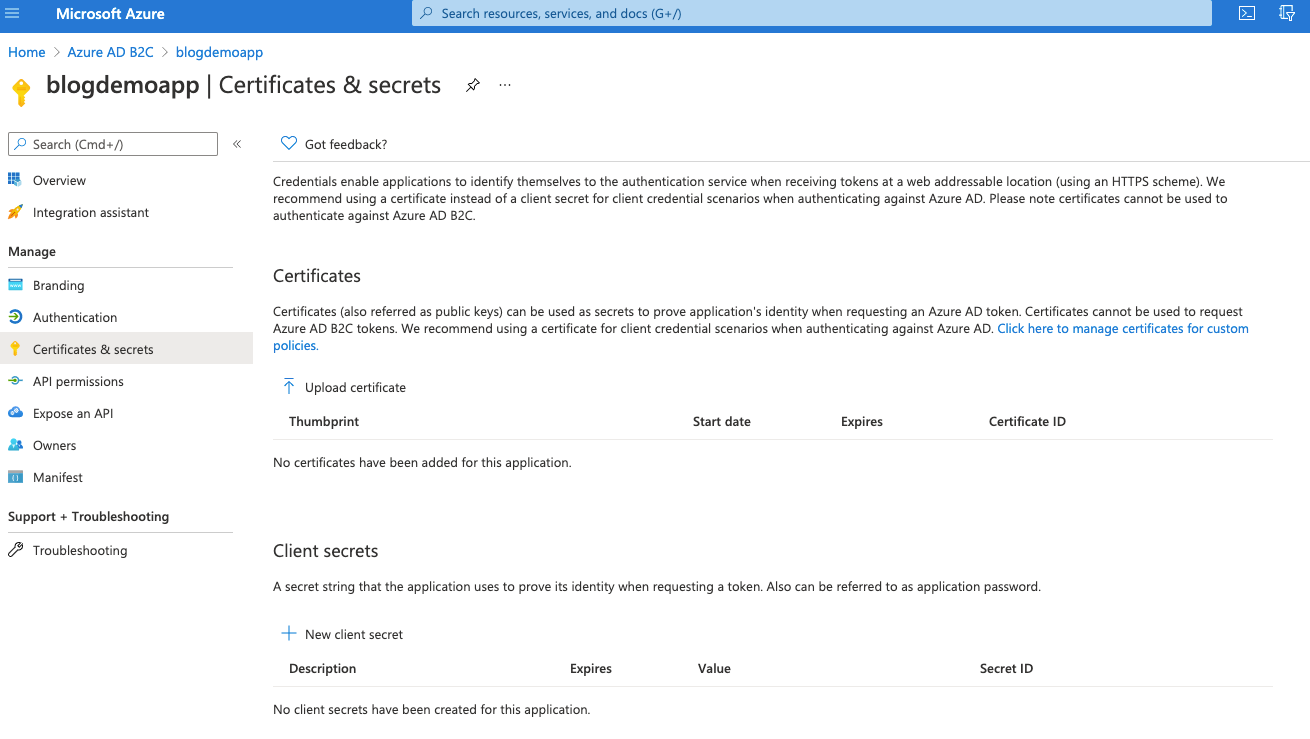Click the Secret ID column header

pos(1006,668)
